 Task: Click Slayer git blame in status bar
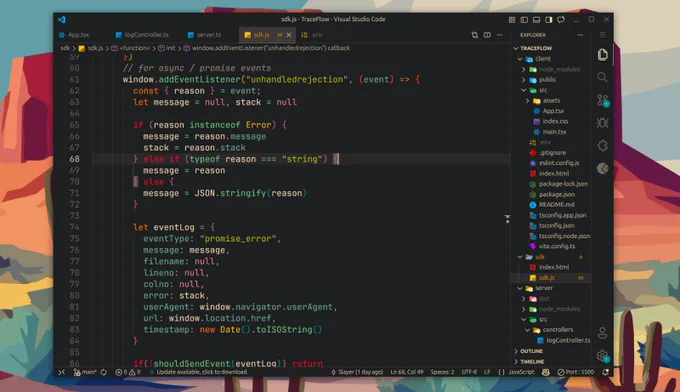pos(357,372)
